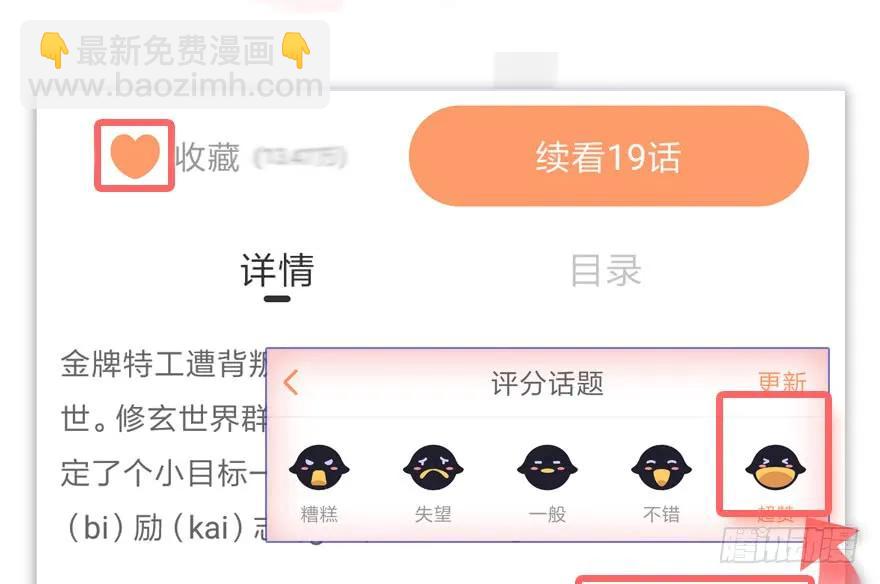The image size is (880, 584).
Task: Choose the 一般 rating label
Action: (547, 514)
